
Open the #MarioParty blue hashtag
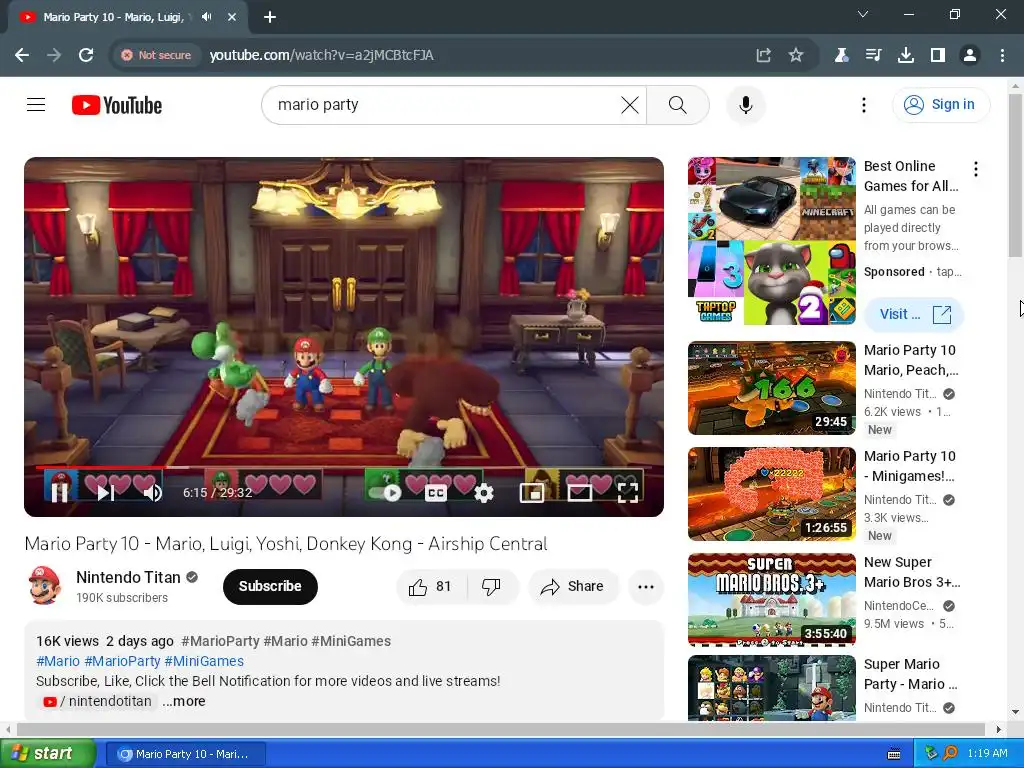pos(122,661)
